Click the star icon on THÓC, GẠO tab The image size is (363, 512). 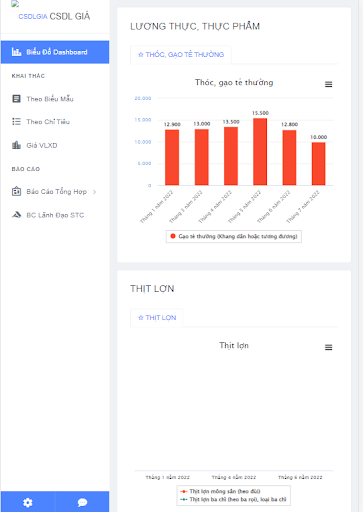141,55
